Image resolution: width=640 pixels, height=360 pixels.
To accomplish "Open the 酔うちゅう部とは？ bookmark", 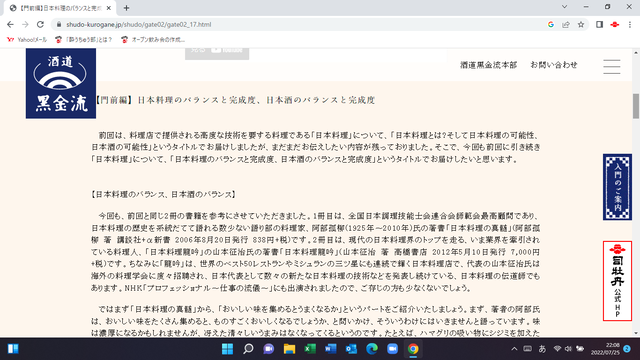I will 84,40.
